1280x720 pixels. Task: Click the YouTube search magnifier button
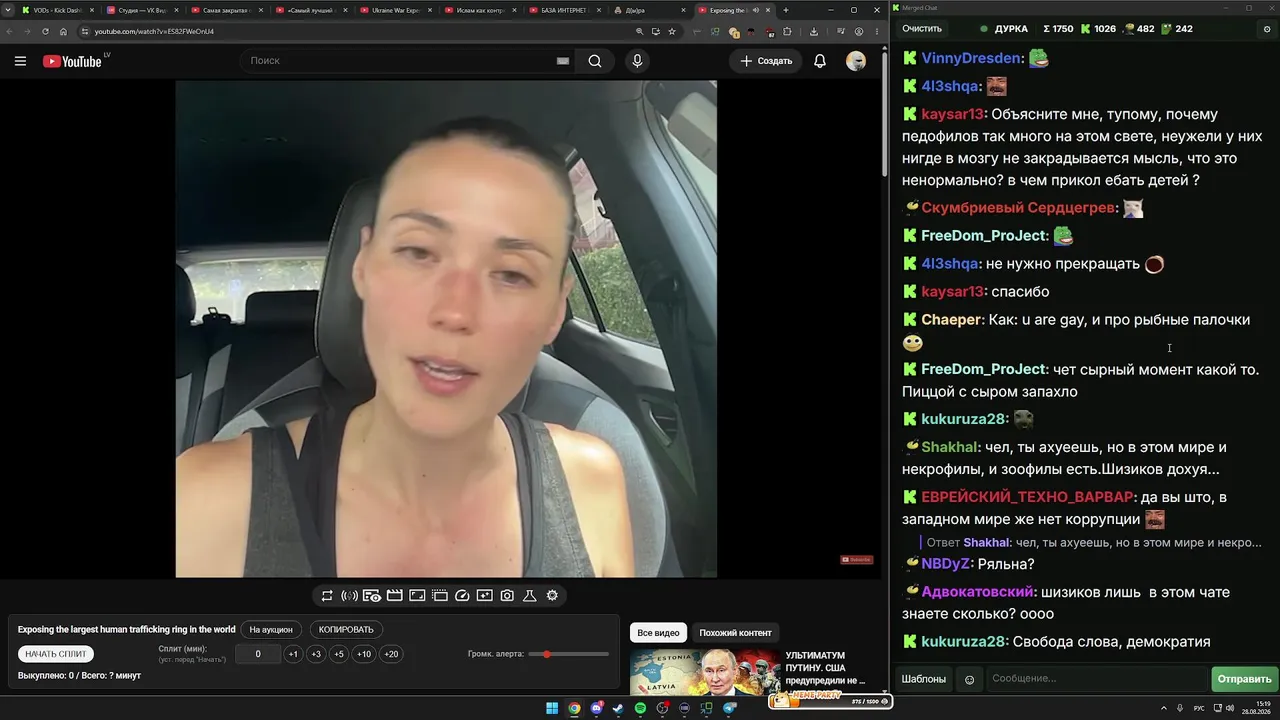[595, 61]
